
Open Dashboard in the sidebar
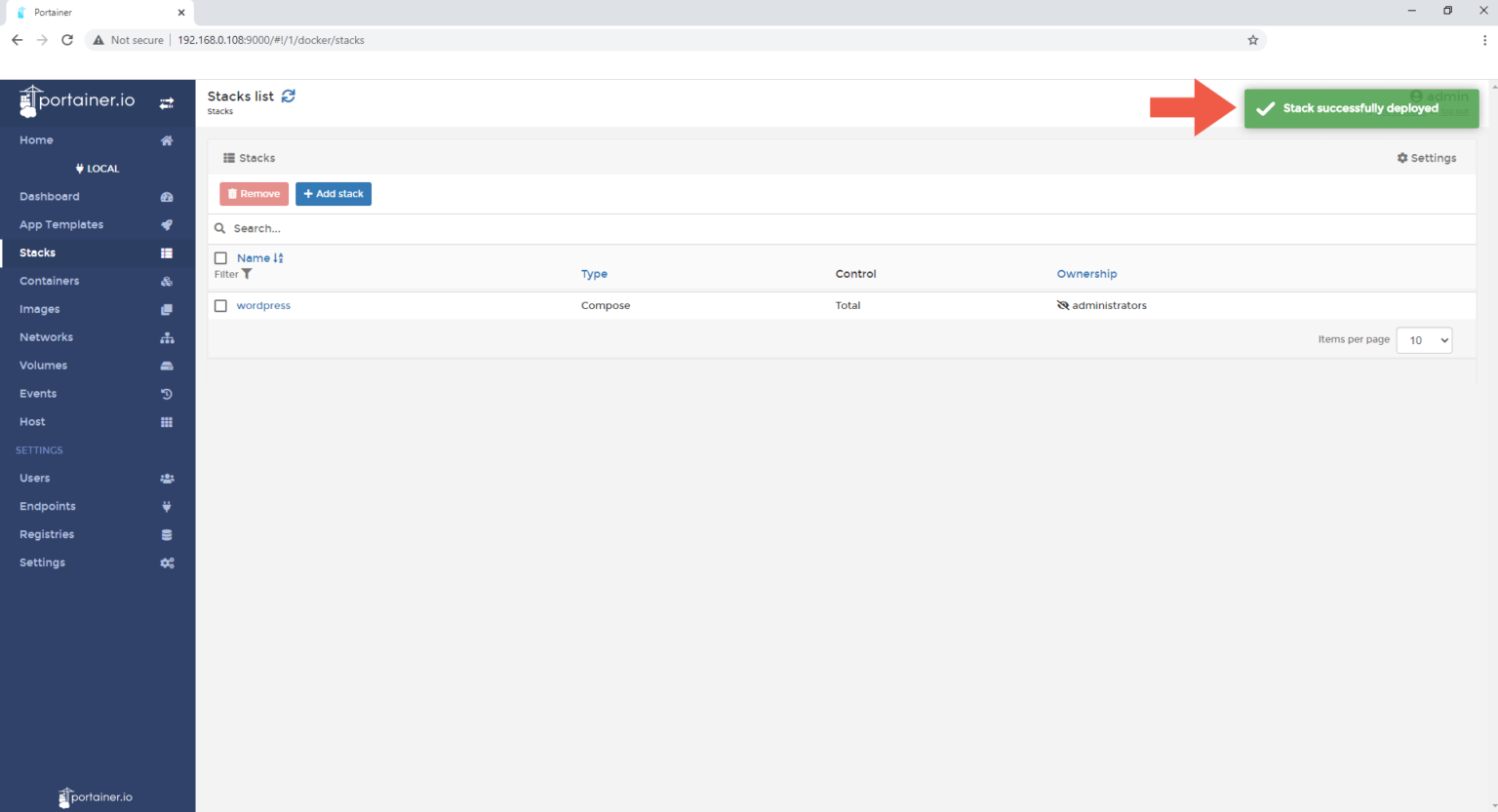point(50,197)
